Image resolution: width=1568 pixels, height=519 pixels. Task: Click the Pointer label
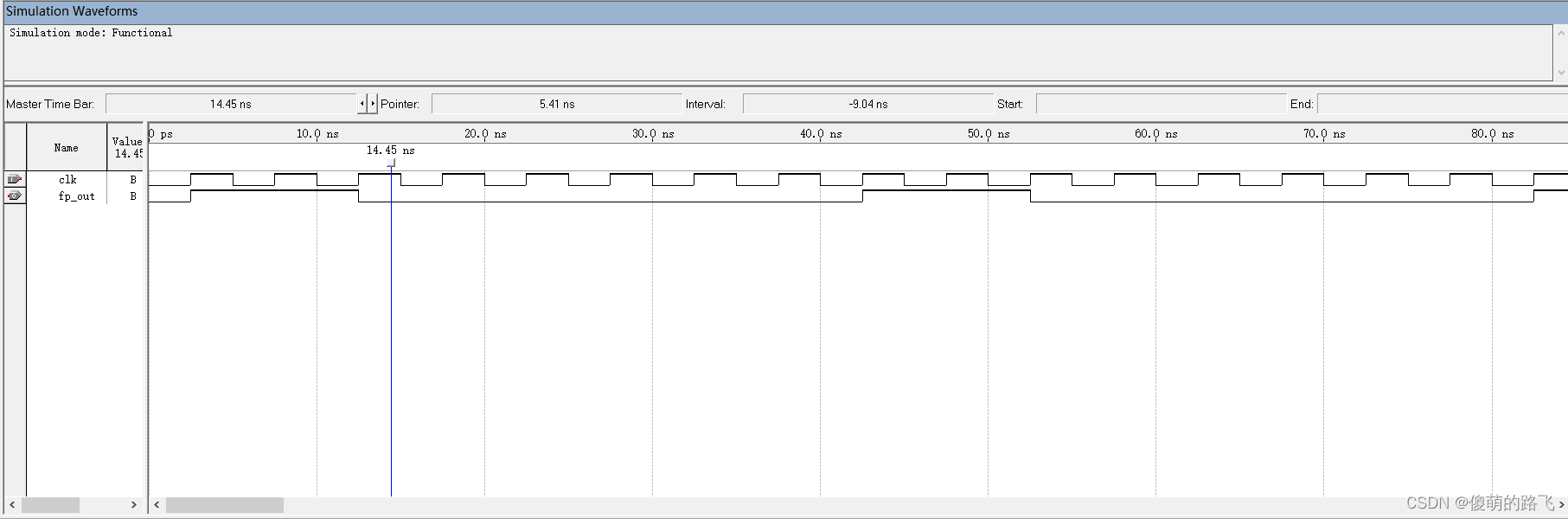coord(400,104)
